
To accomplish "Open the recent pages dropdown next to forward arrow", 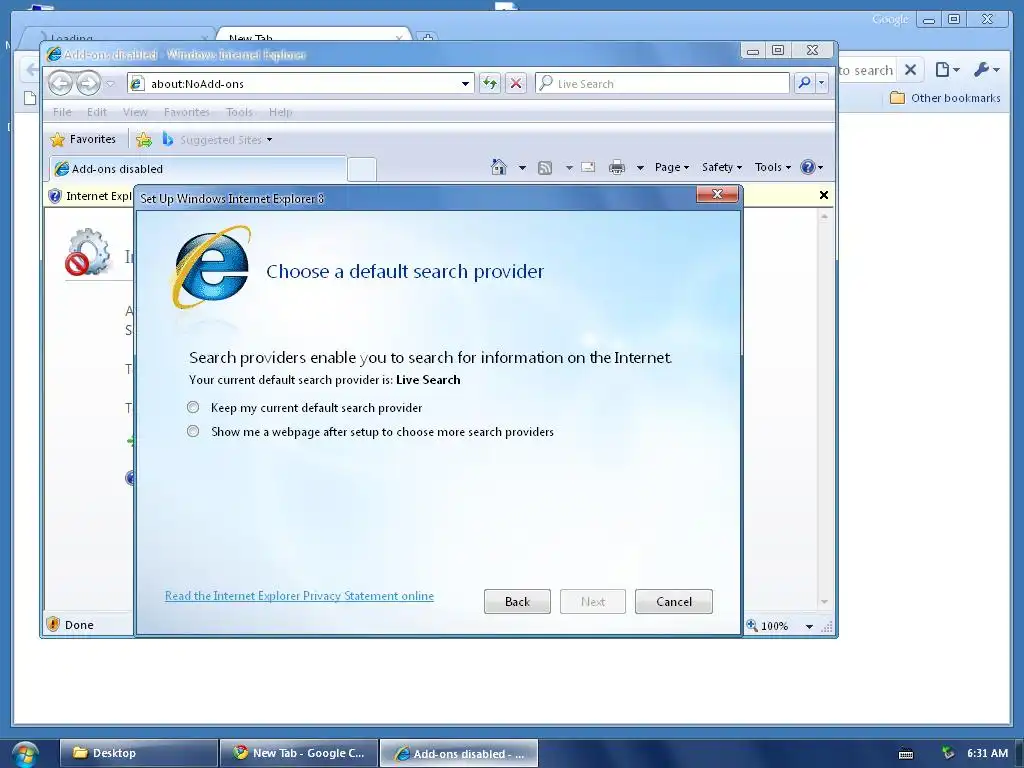I will (110, 84).
